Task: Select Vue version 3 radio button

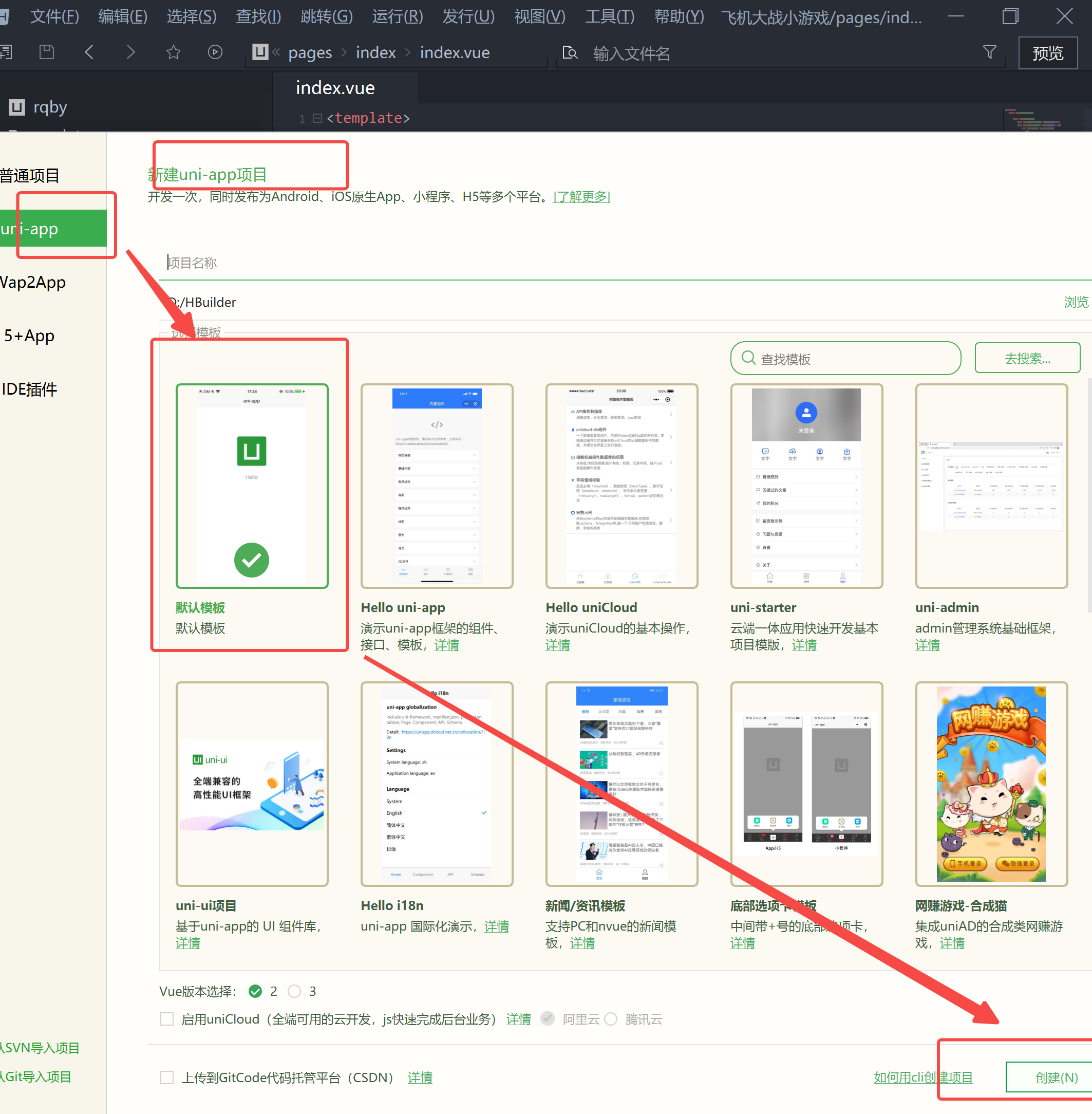Action: (294, 991)
